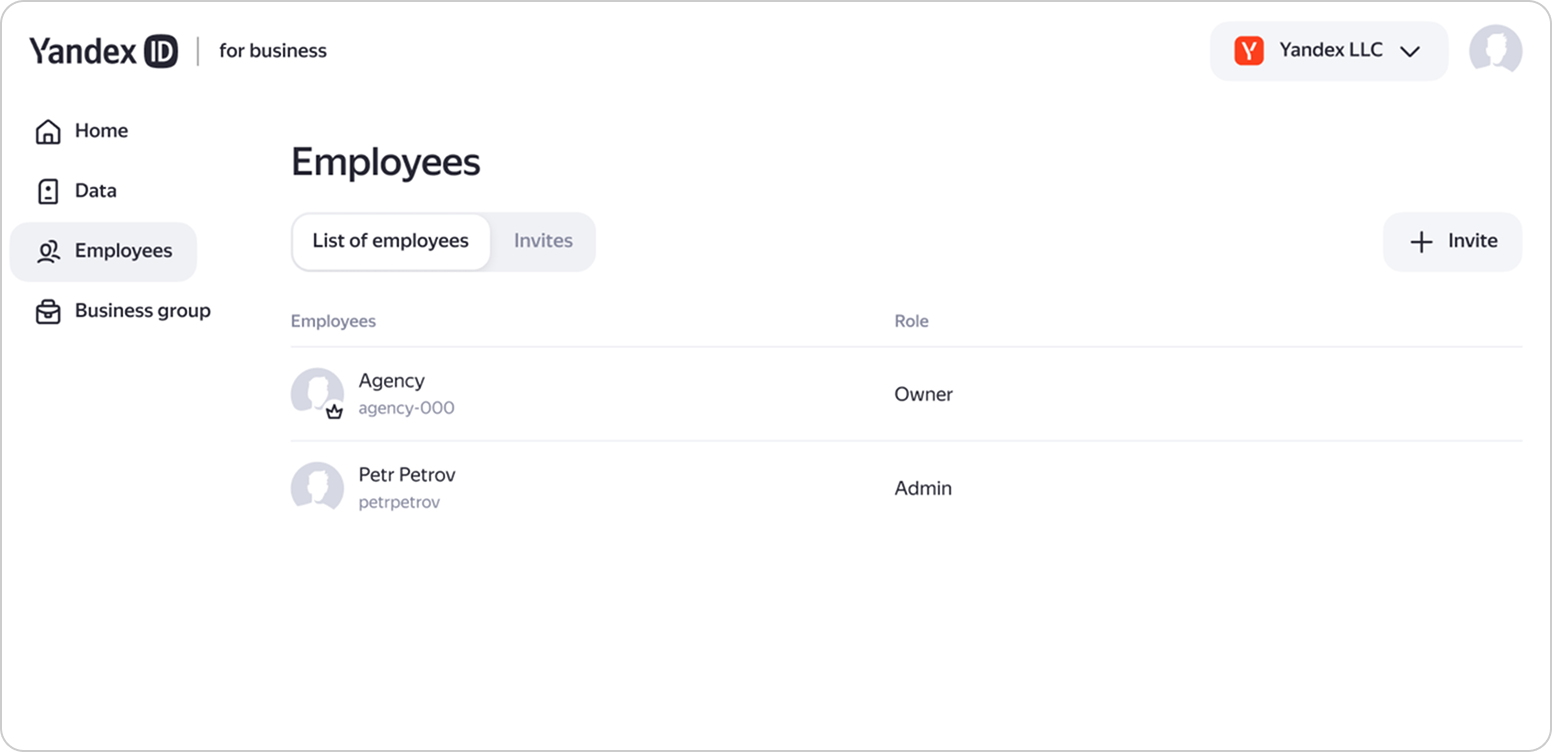The width and height of the screenshot is (1552, 752).
Task: Click the Admin role of Petr Petrov
Action: [922, 489]
